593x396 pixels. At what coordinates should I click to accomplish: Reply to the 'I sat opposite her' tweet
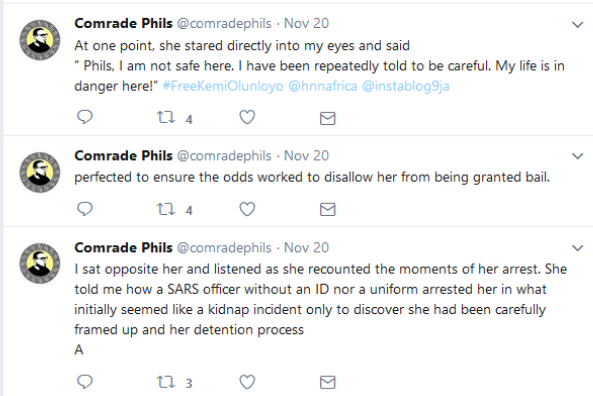(x=85, y=382)
